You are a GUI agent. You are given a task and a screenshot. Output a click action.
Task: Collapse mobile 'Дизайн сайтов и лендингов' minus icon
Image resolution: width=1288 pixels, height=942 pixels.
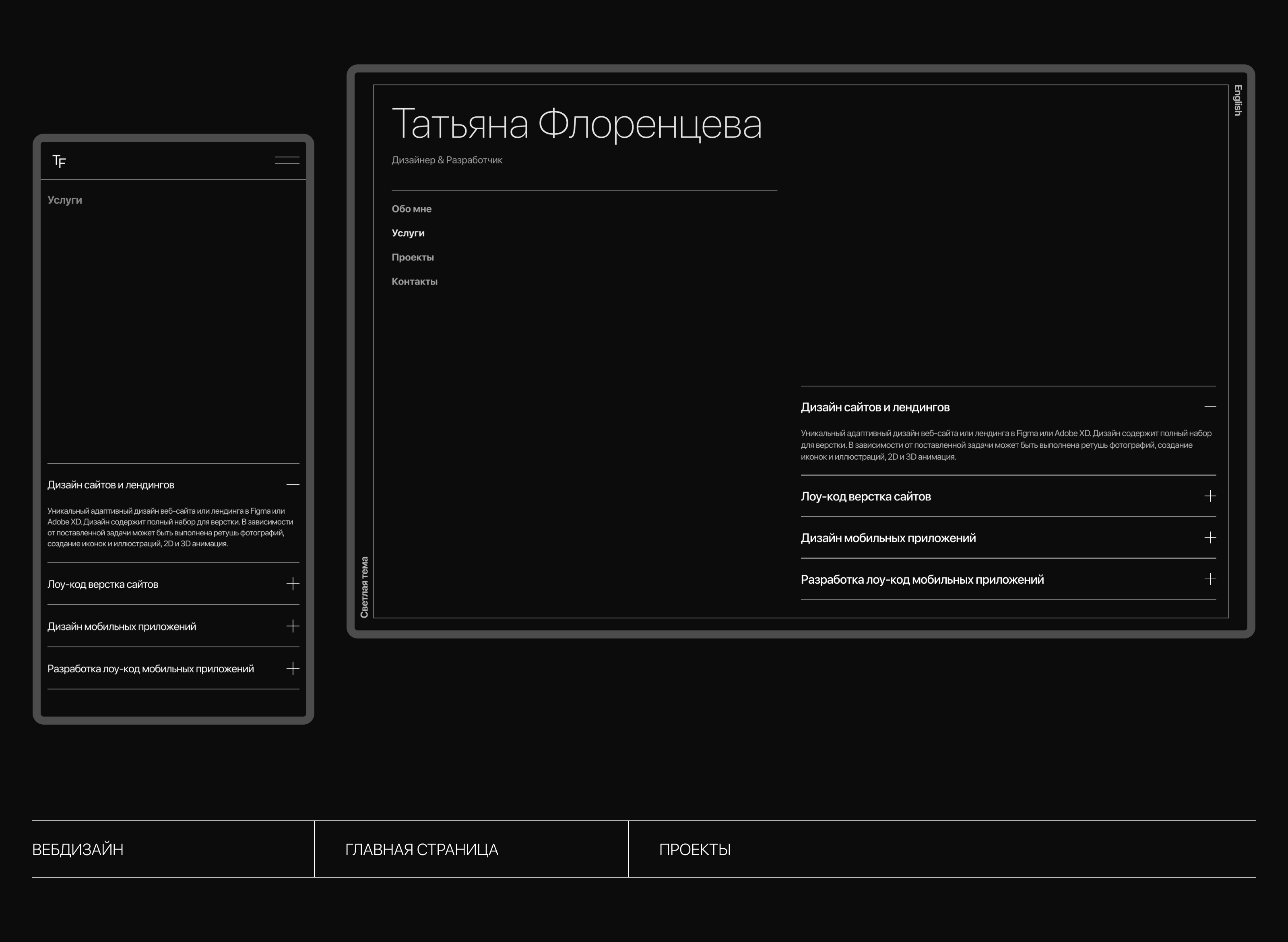pos(293,485)
